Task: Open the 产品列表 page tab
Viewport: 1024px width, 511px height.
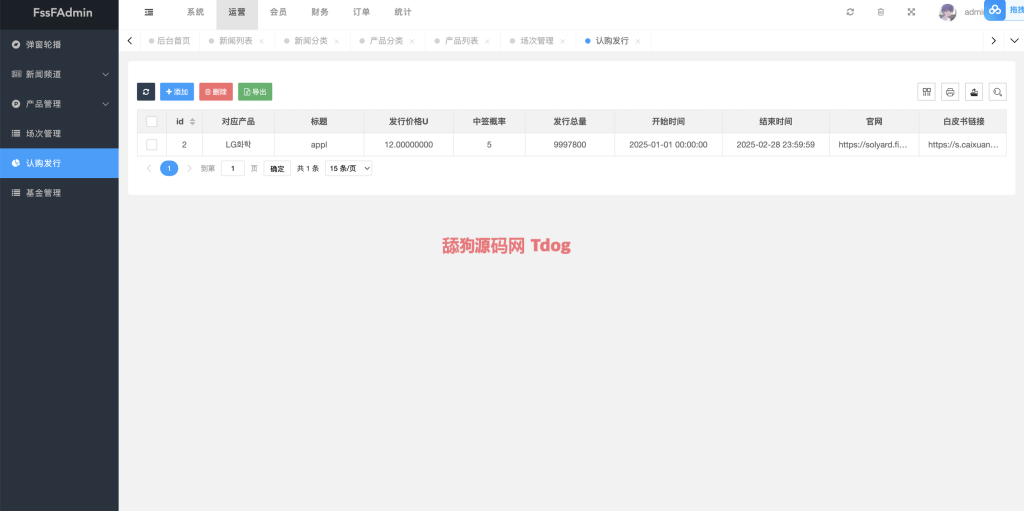Action: click(461, 41)
